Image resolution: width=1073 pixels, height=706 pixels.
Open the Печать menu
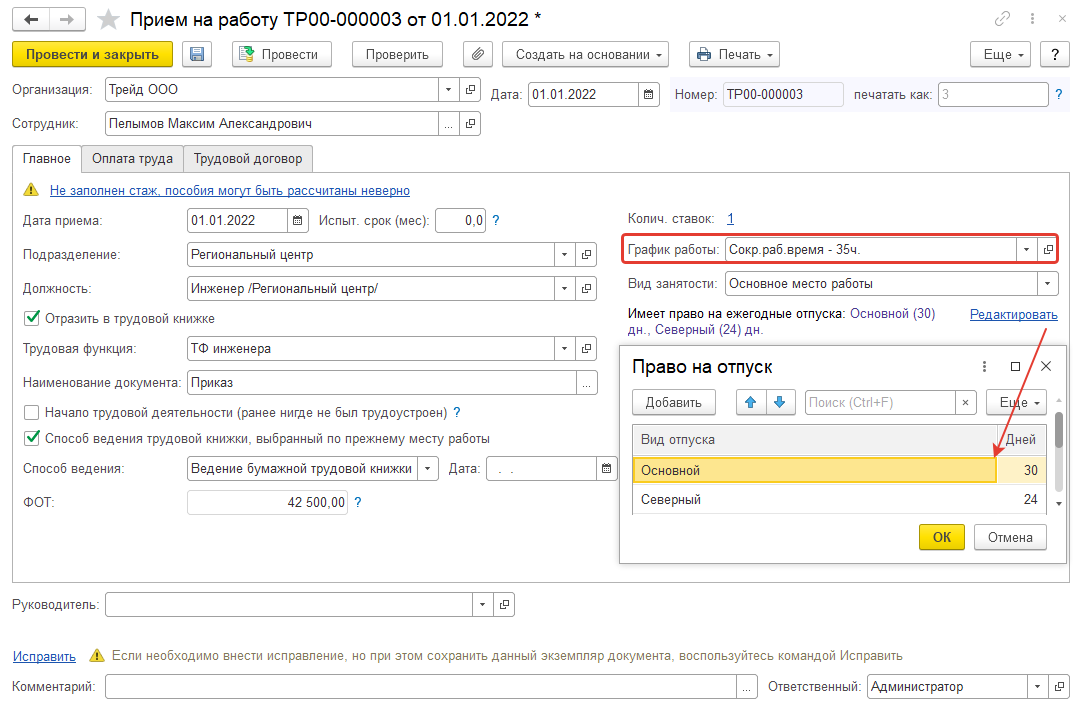coord(734,54)
